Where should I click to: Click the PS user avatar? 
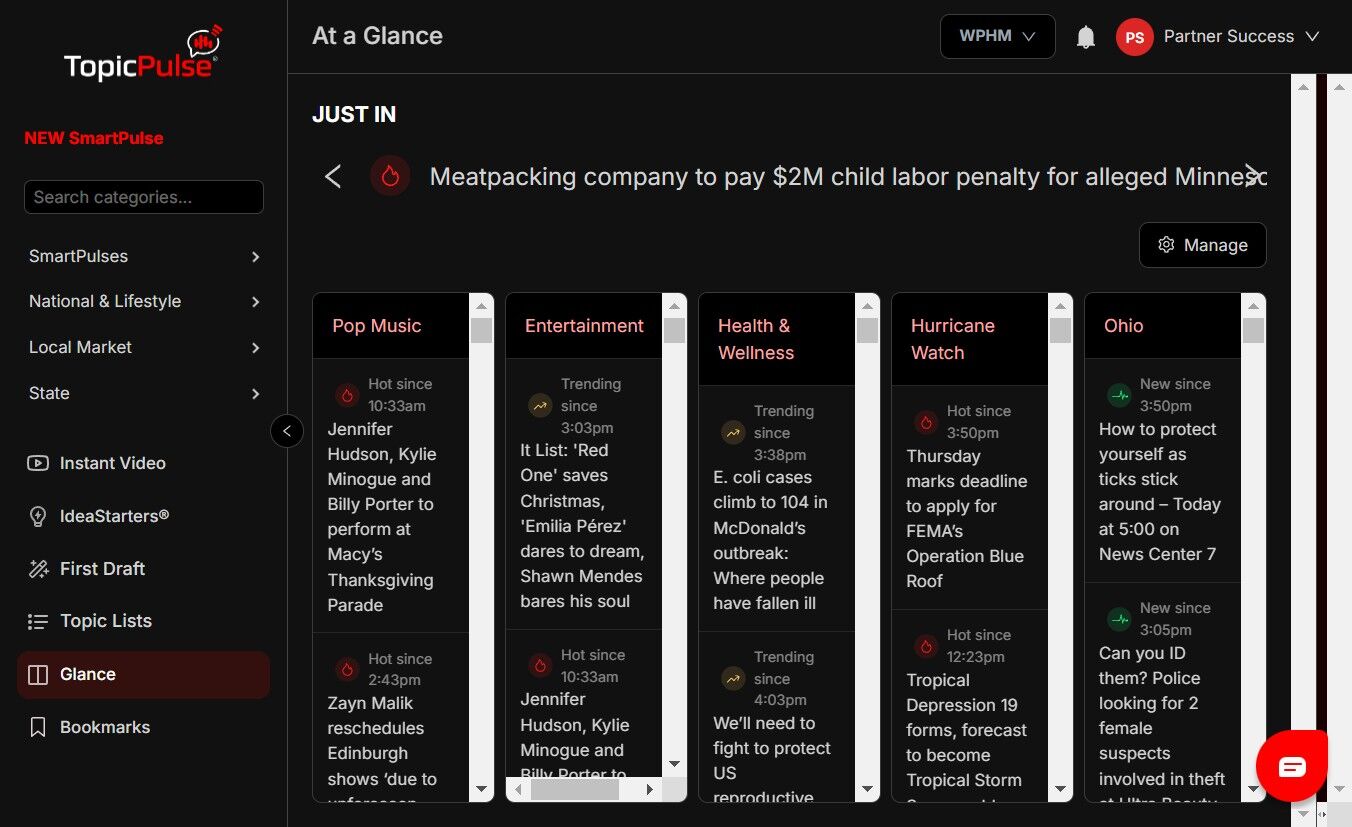point(1134,37)
